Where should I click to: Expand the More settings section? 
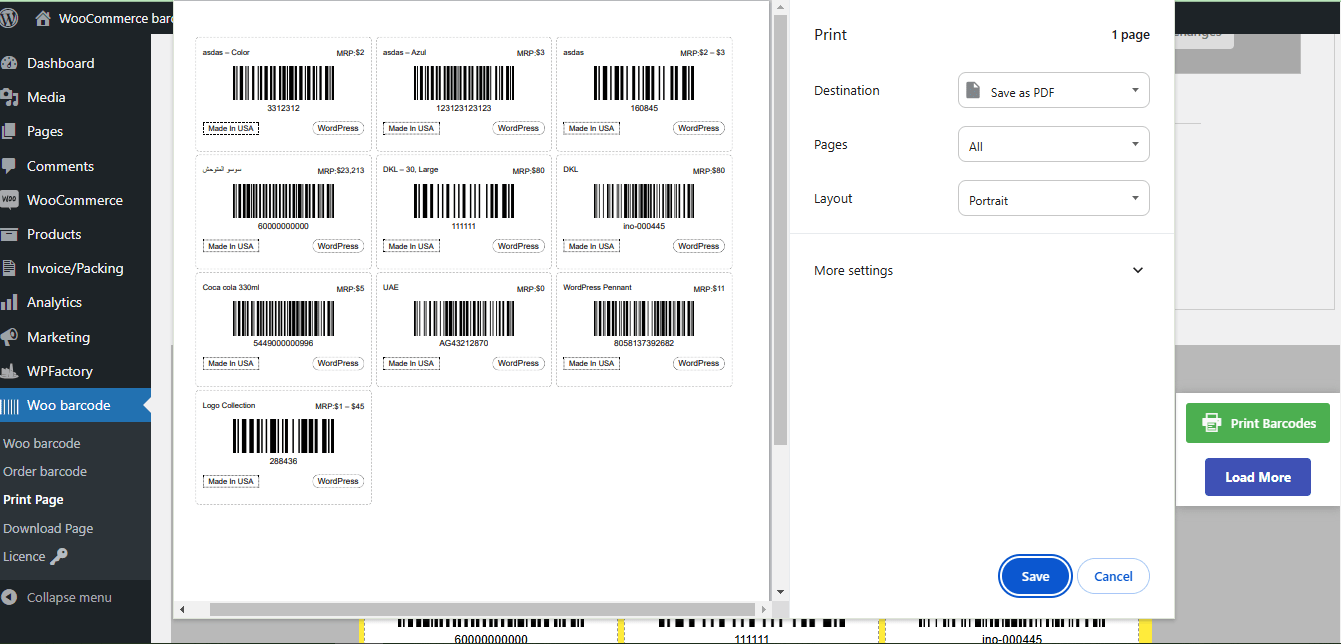tap(979, 270)
